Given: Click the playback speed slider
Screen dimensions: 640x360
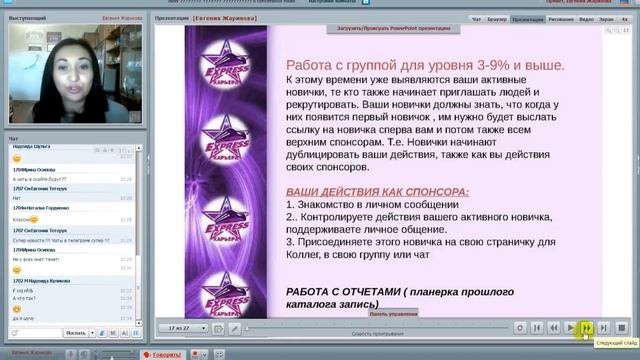Looking at the screenshot, I should 377,328.
